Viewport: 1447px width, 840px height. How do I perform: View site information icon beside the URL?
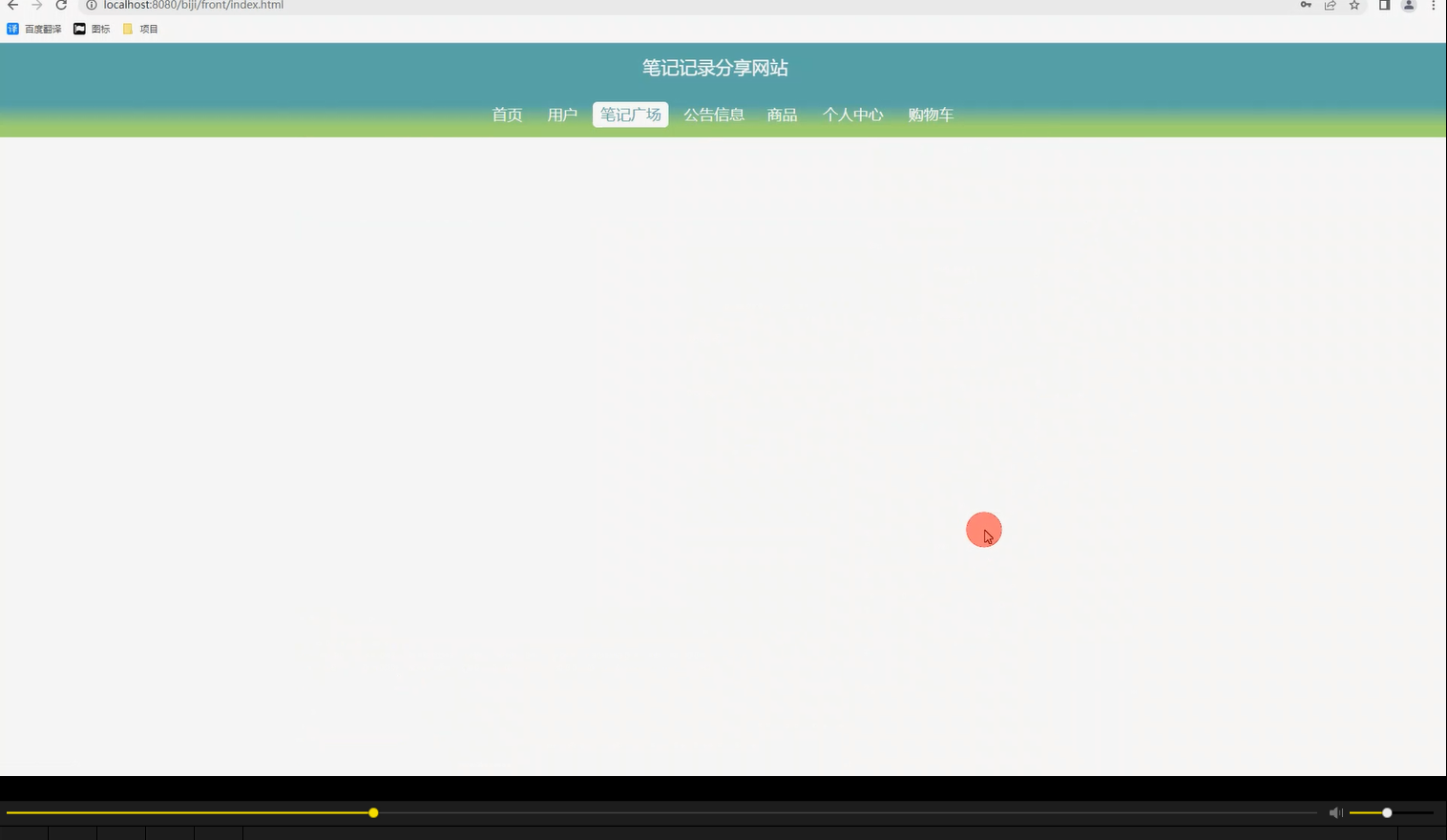tap(92, 5)
